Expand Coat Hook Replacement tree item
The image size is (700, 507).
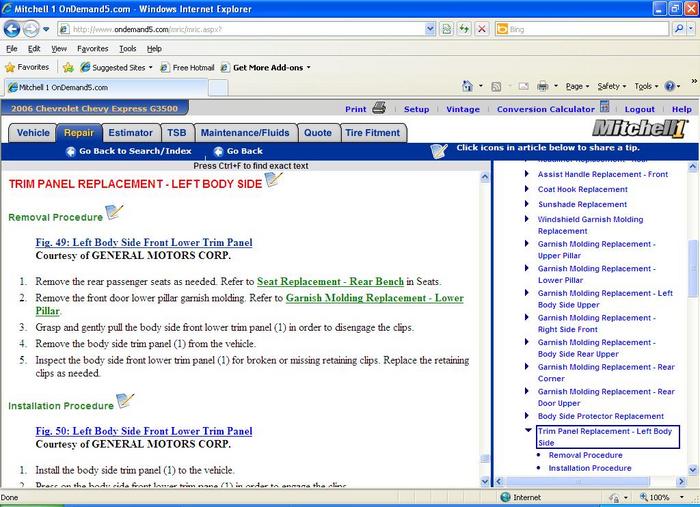(x=526, y=189)
